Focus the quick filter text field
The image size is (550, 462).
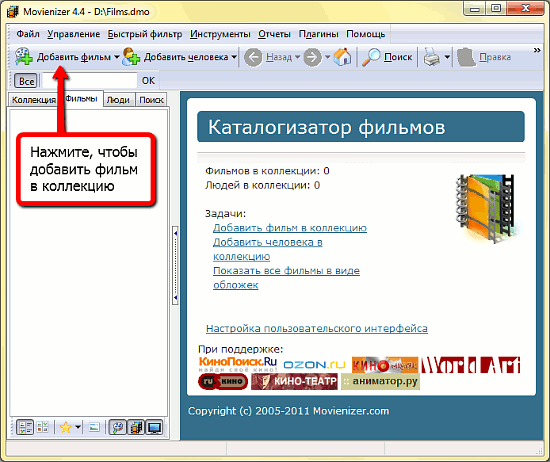[x=89, y=81]
